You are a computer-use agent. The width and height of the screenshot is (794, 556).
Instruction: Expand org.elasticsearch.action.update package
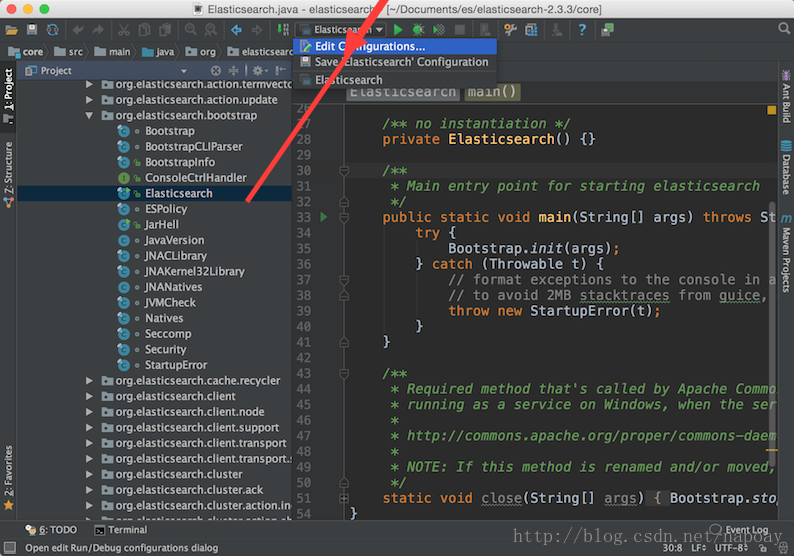pos(90,100)
